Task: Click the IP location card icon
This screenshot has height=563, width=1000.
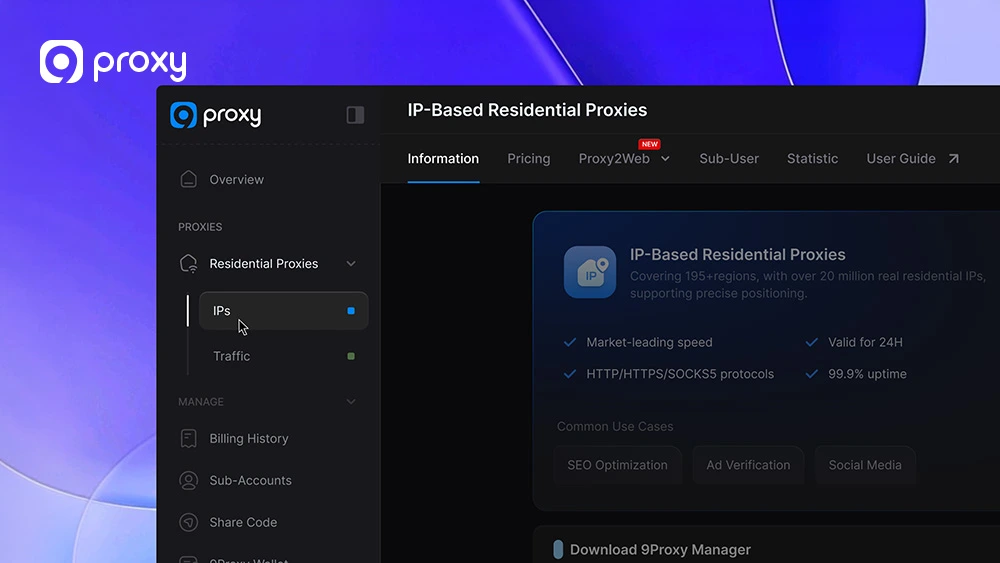Action: click(590, 272)
